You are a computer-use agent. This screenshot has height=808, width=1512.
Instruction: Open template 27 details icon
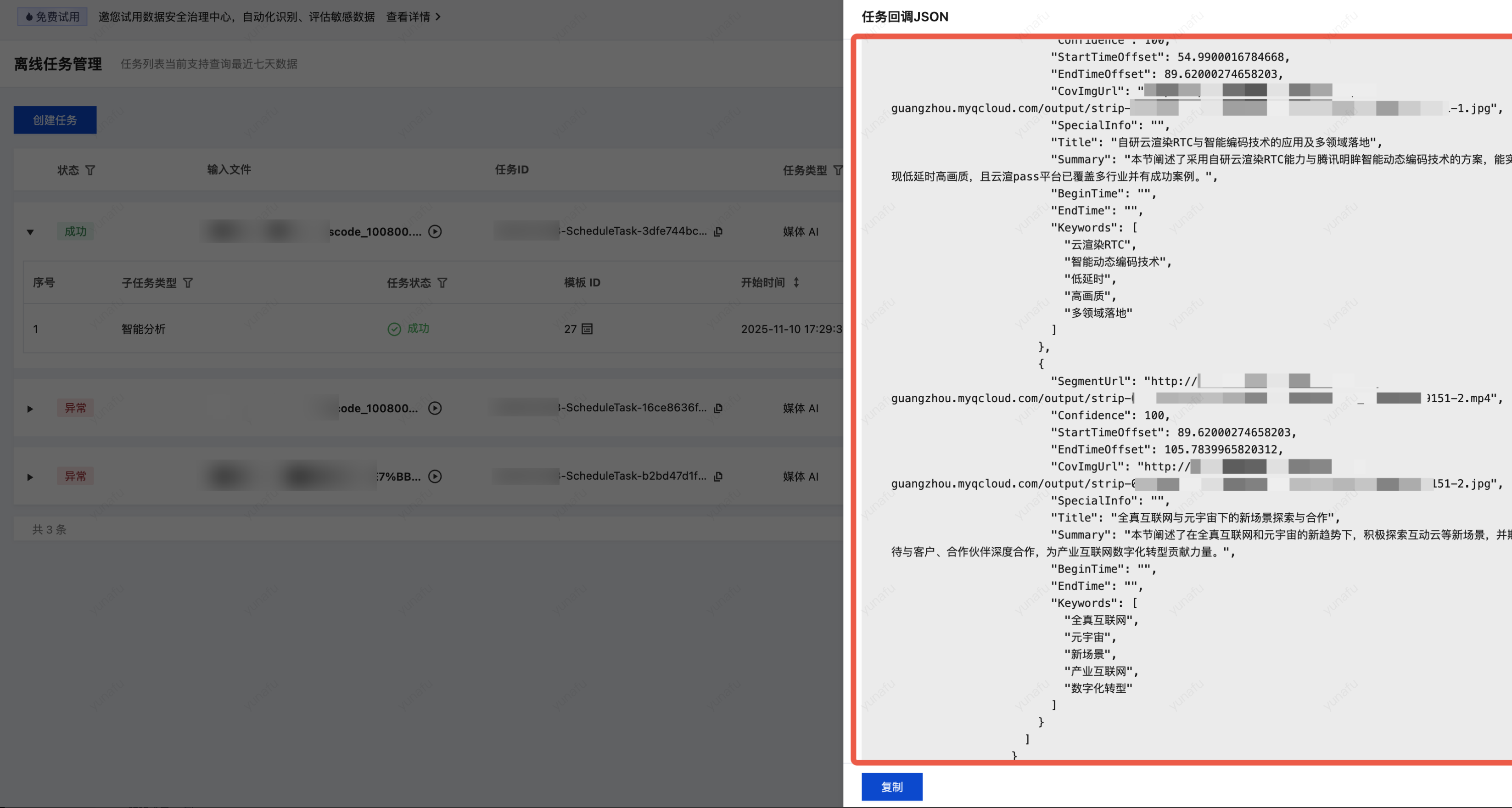pyautogui.click(x=587, y=329)
